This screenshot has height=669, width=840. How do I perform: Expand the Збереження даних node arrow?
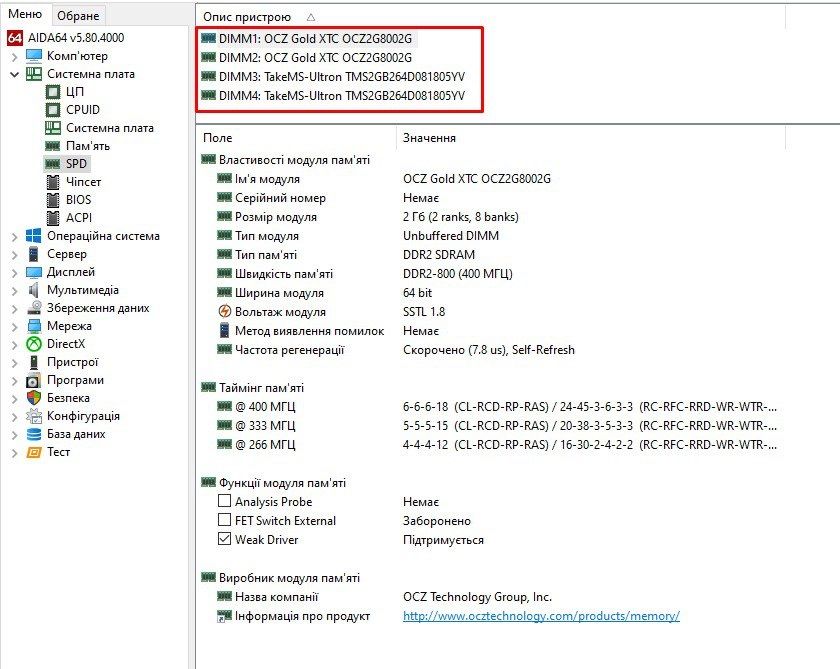14,309
